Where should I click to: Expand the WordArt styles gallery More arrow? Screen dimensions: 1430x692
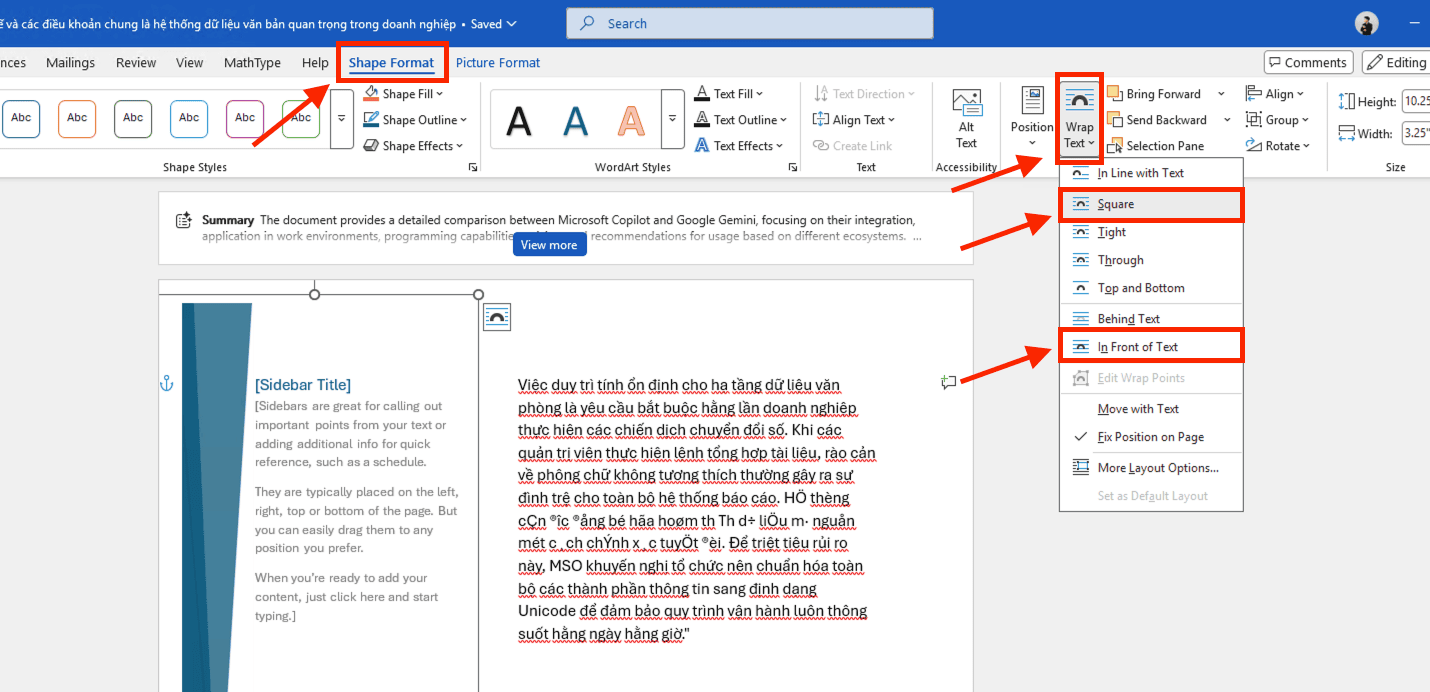[x=674, y=119]
